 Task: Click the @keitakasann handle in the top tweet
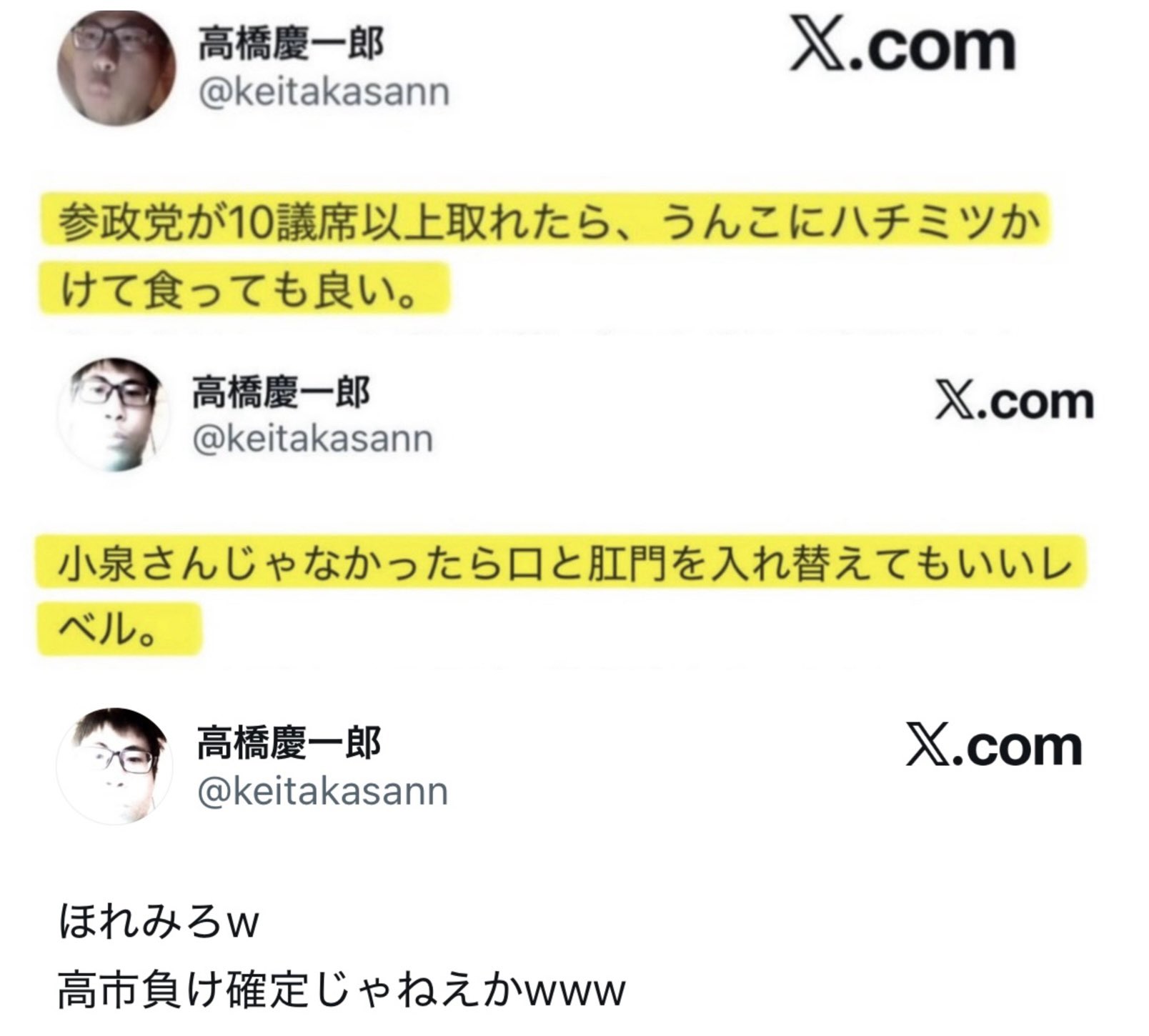pos(324,93)
